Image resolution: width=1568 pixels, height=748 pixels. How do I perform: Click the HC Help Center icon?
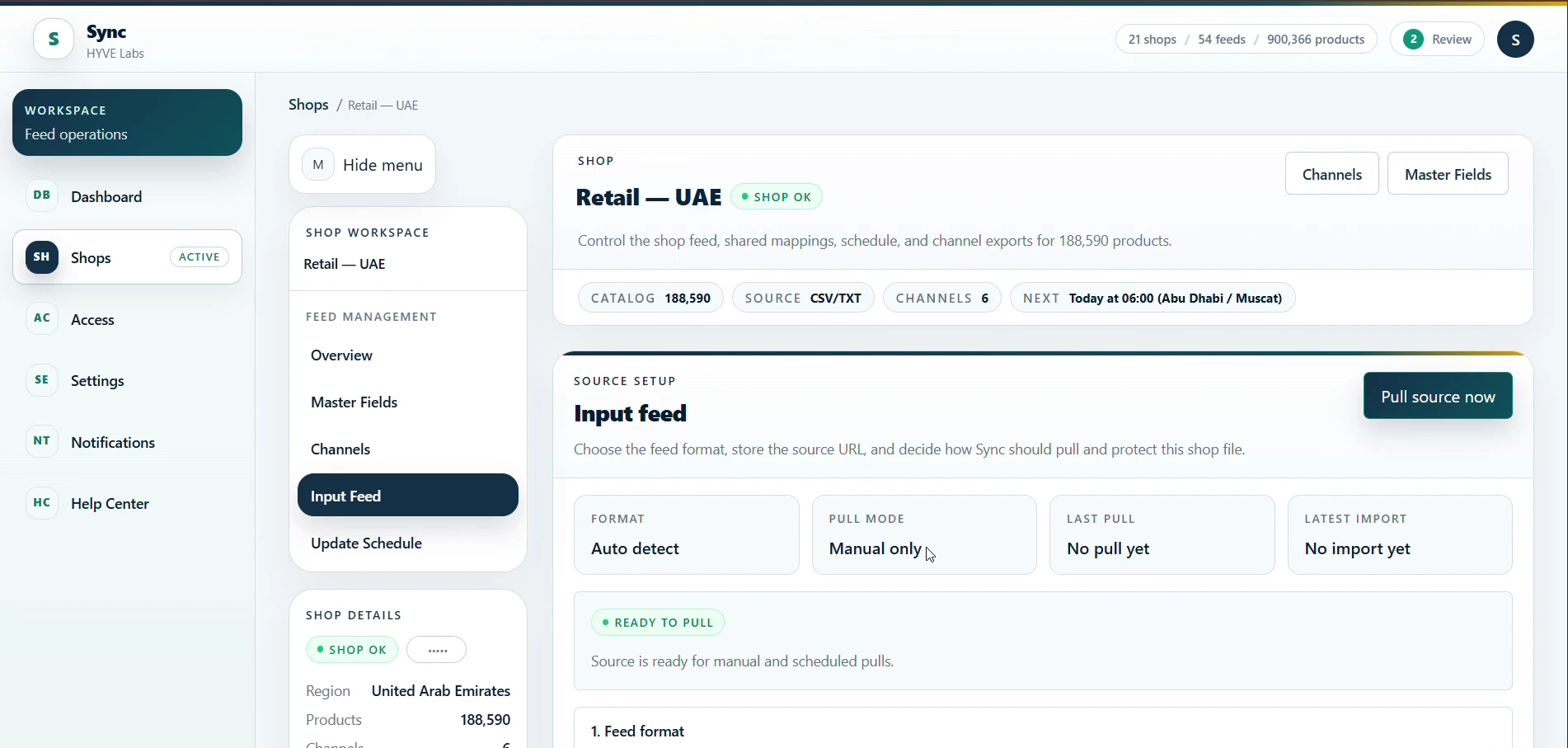click(42, 503)
